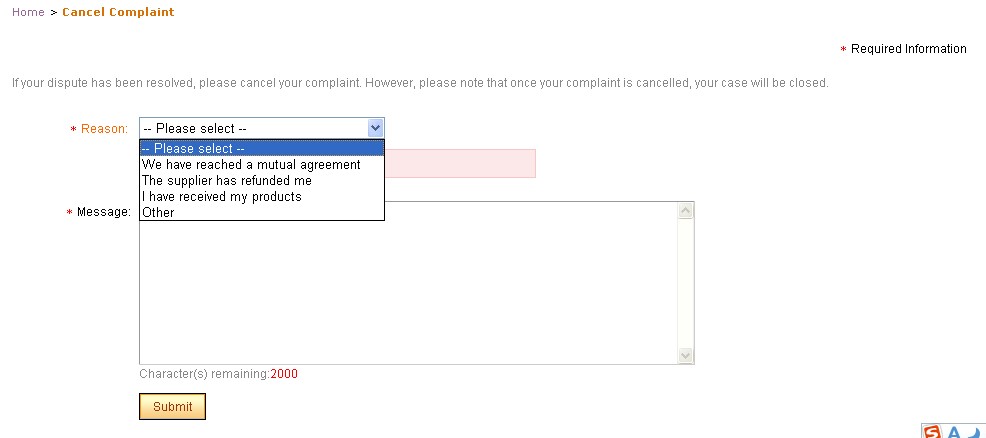Click the Submit button
Viewport: 986px width, 438px height.
coord(172,407)
